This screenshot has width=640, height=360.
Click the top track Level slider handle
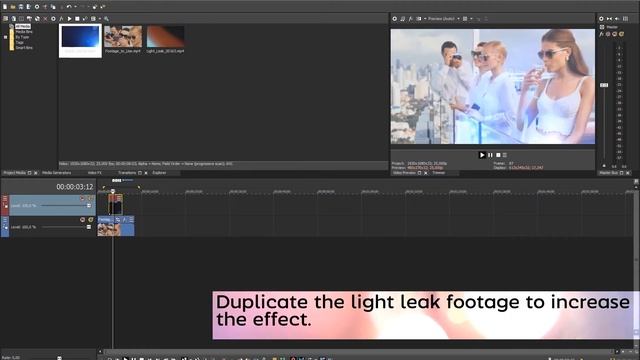[x=89, y=206]
